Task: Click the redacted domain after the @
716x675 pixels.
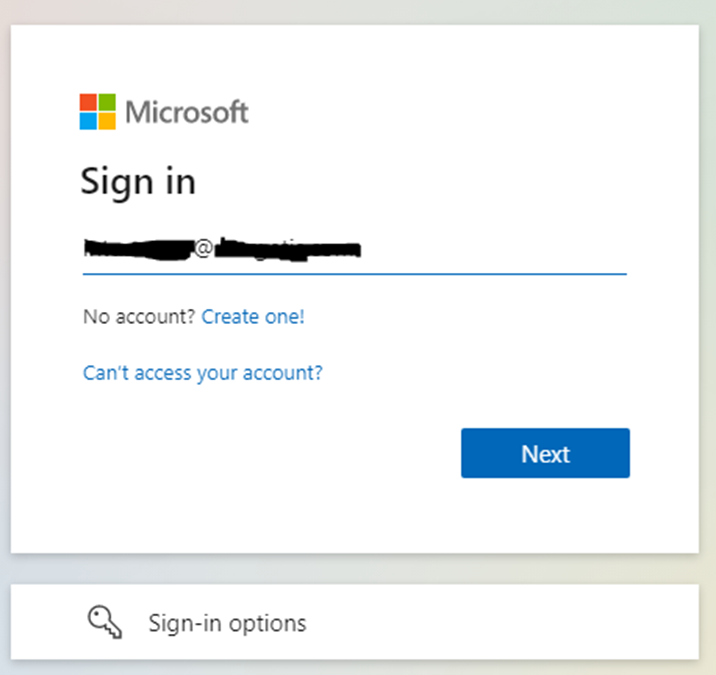Action: [x=286, y=249]
